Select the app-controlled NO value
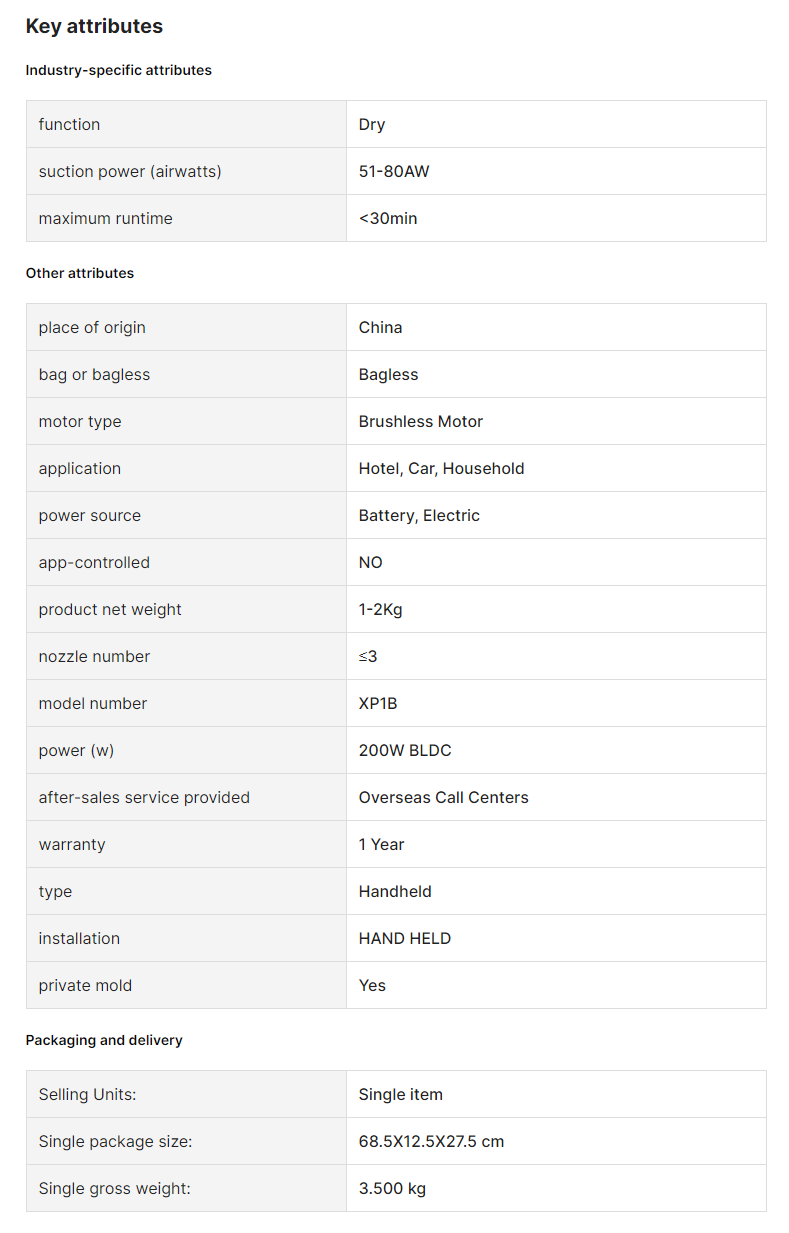Screen dimensions: 789x1233 (x=371, y=563)
